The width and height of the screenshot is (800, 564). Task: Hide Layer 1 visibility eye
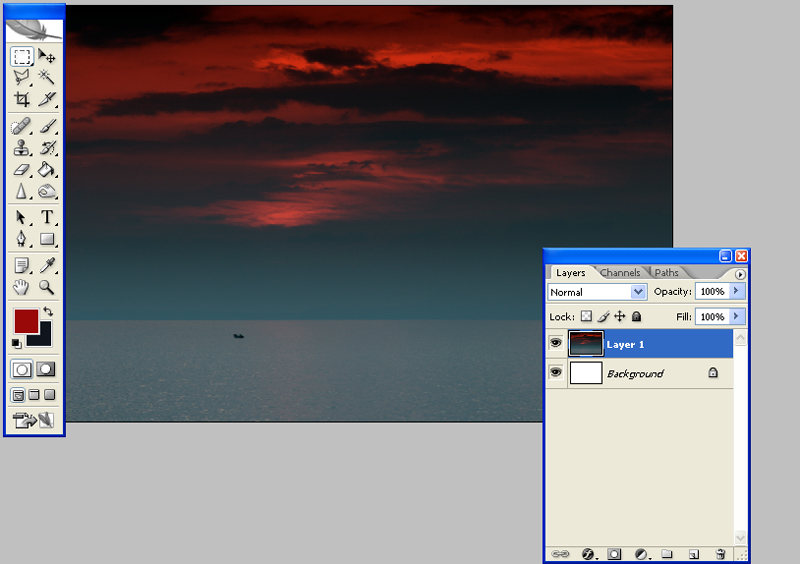coord(556,342)
